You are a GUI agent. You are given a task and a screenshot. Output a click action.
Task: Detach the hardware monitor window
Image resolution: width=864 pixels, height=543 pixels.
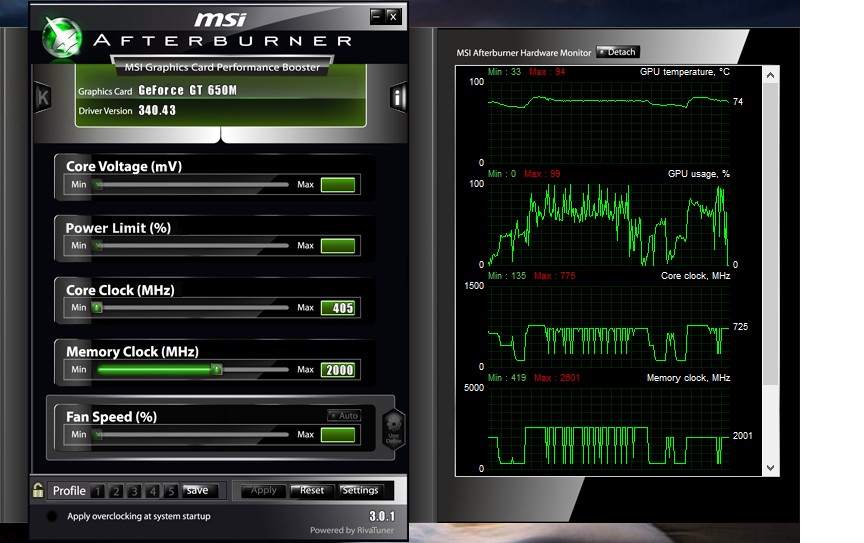click(618, 52)
